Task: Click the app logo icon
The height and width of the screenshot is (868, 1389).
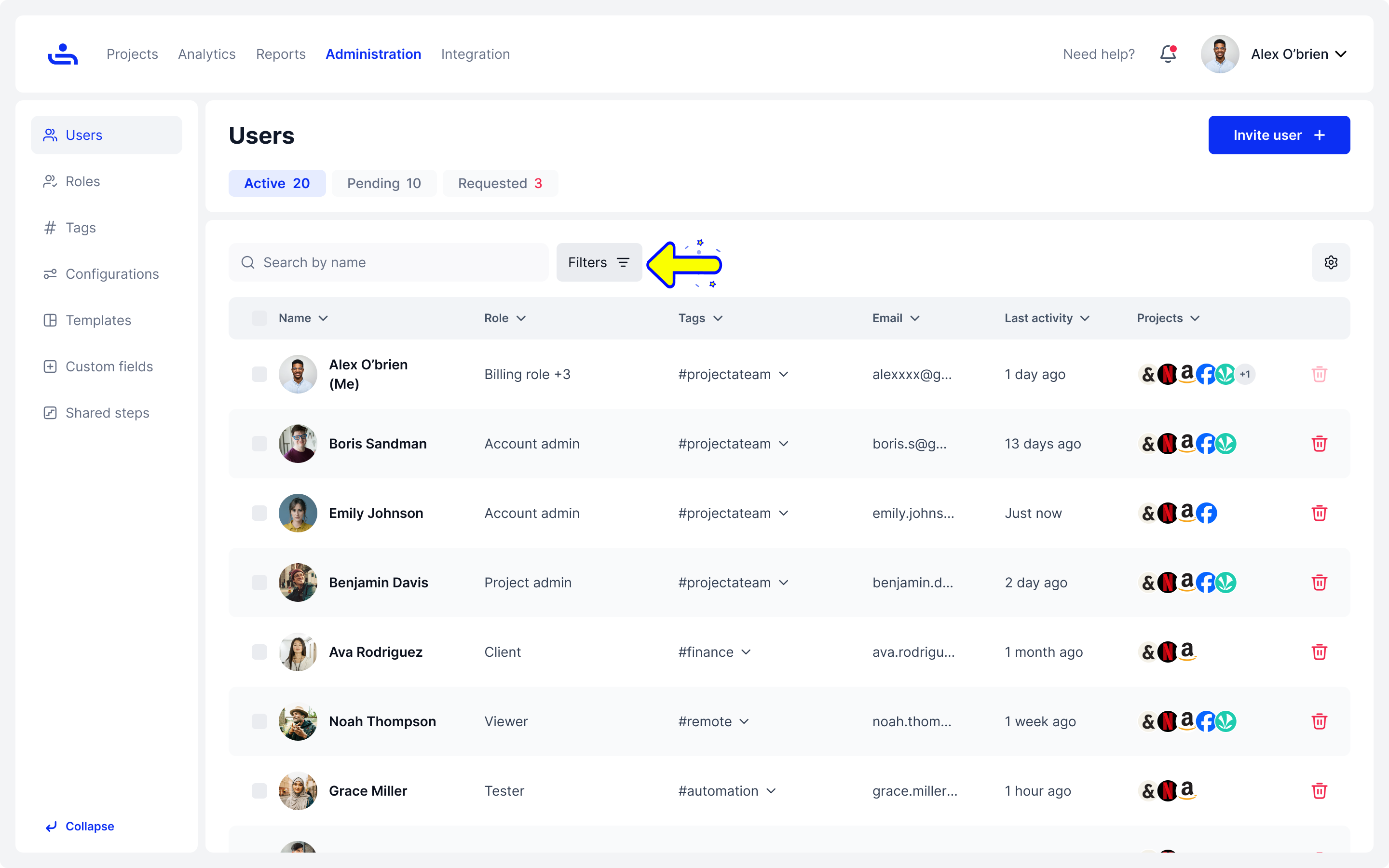Action: 63,54
